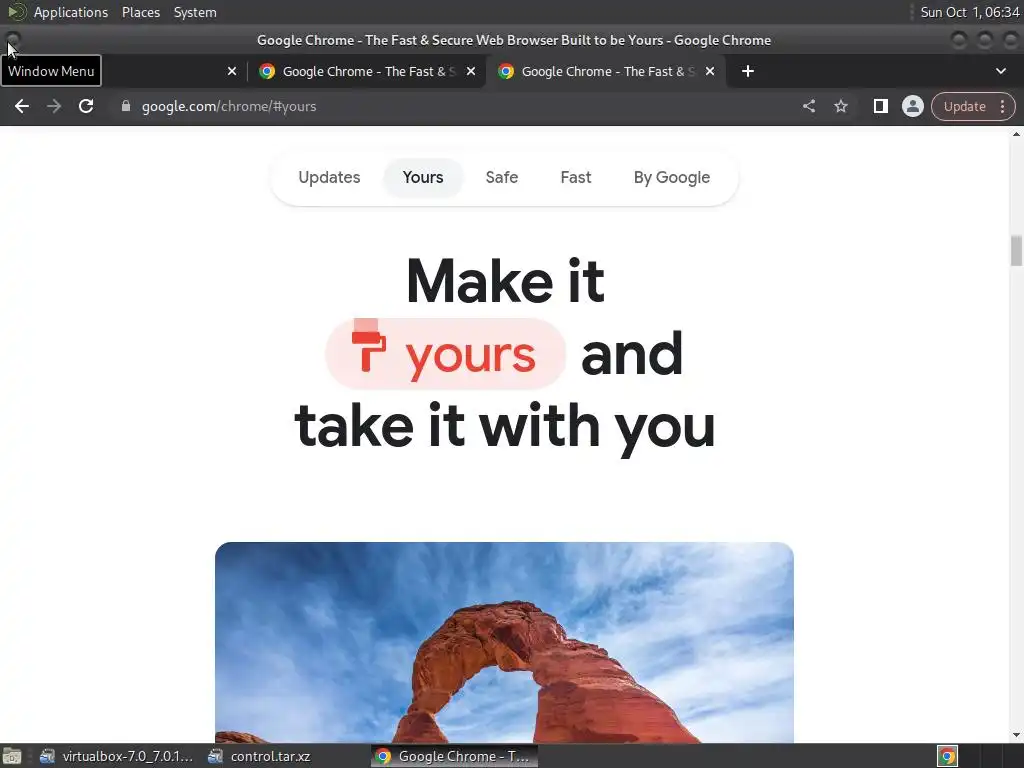The width and height of the screenshot is (1024, 768).
Task: Go back to the previous page
Action: click(x=22, y=106)
